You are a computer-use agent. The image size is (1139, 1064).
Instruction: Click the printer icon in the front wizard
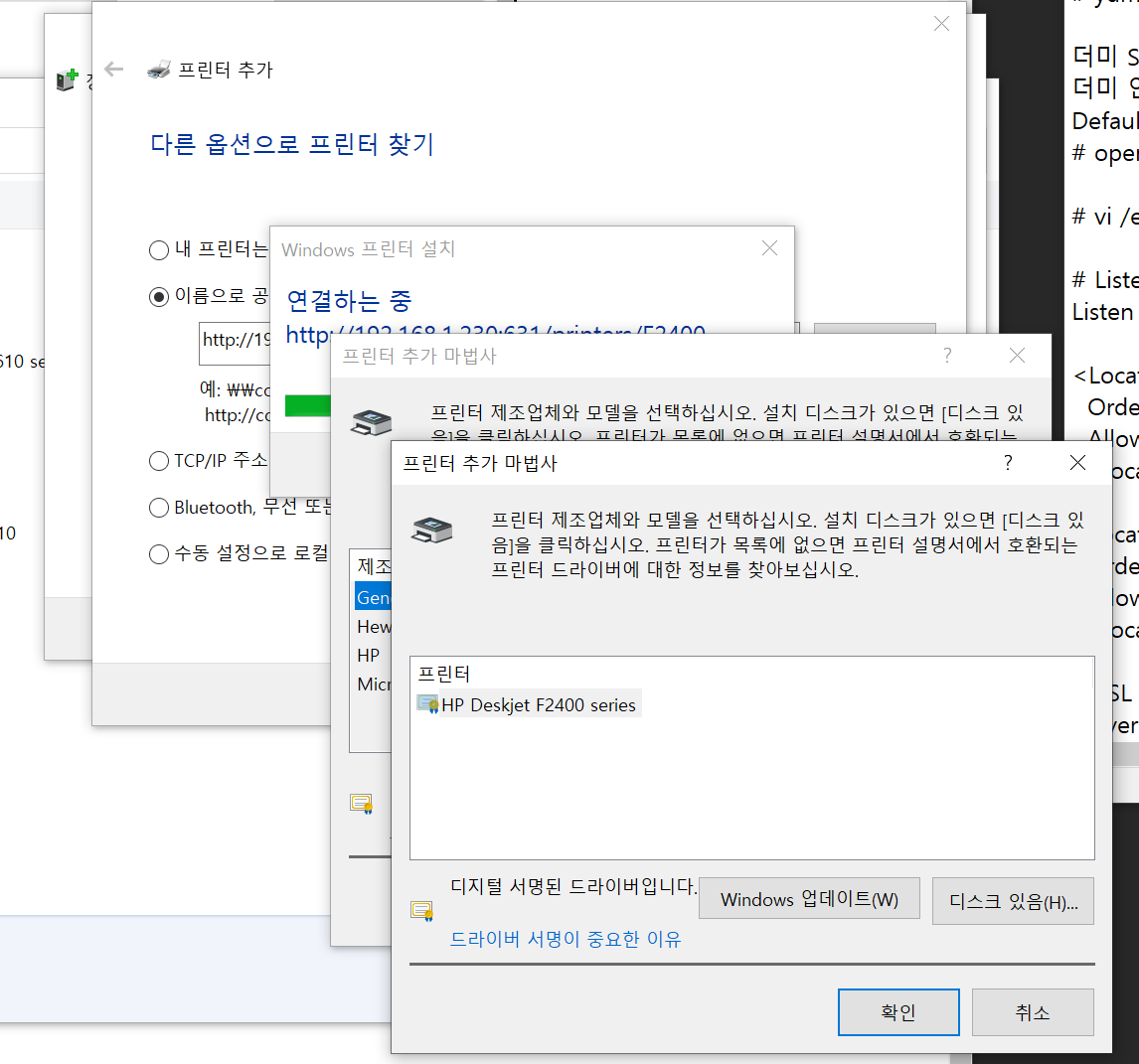[432, 530]
